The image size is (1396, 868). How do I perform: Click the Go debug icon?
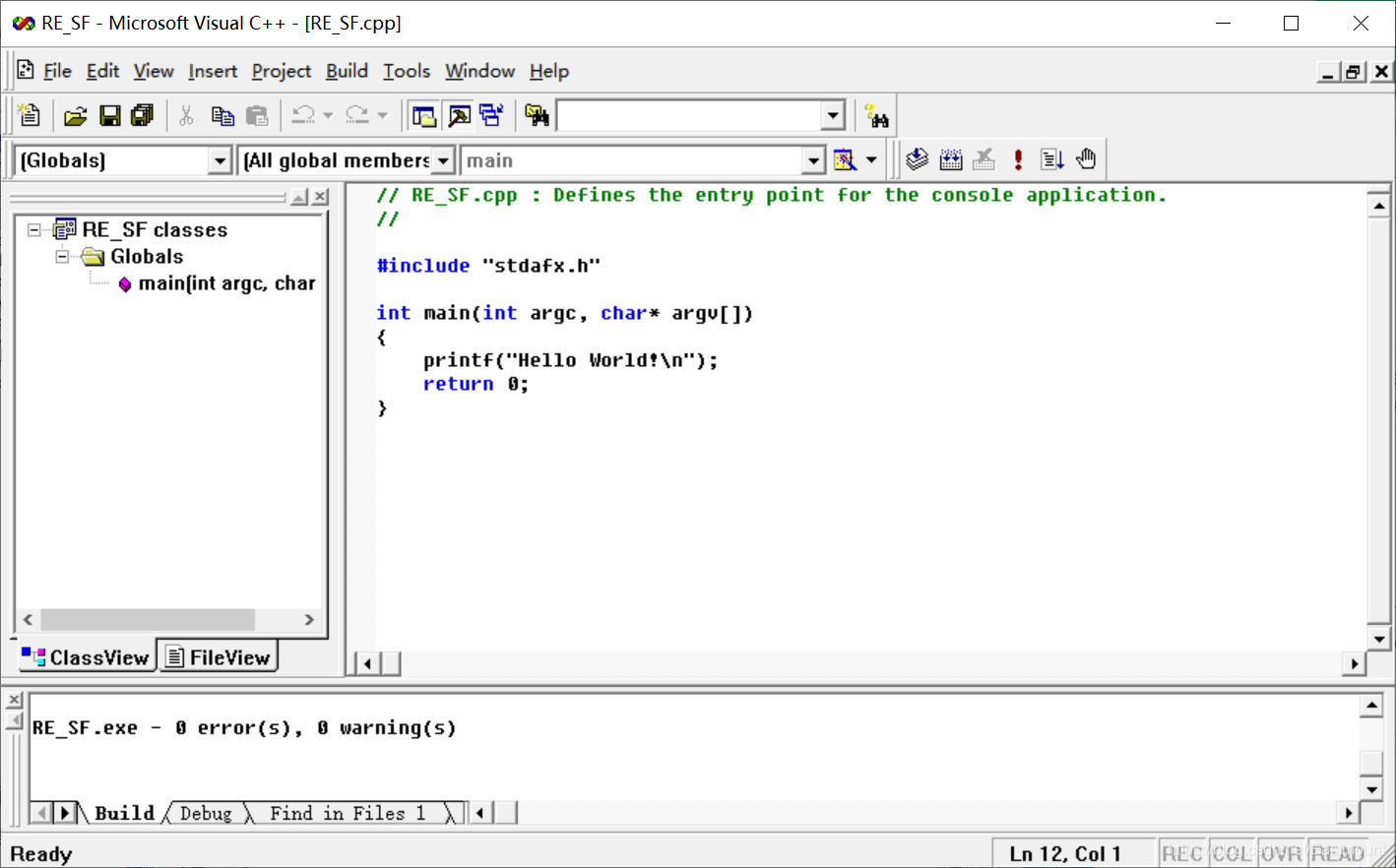1051,159
